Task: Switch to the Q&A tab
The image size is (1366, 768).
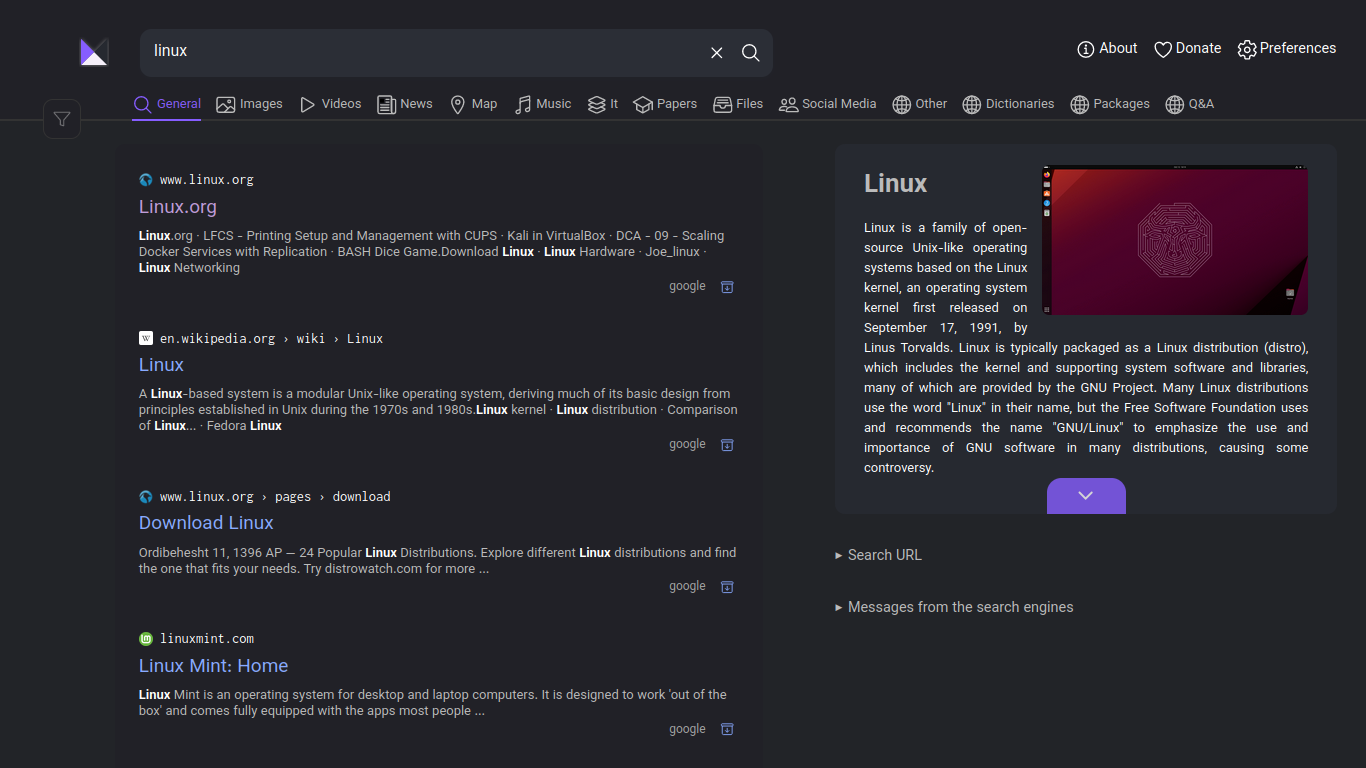Action: click(1190, 104)
